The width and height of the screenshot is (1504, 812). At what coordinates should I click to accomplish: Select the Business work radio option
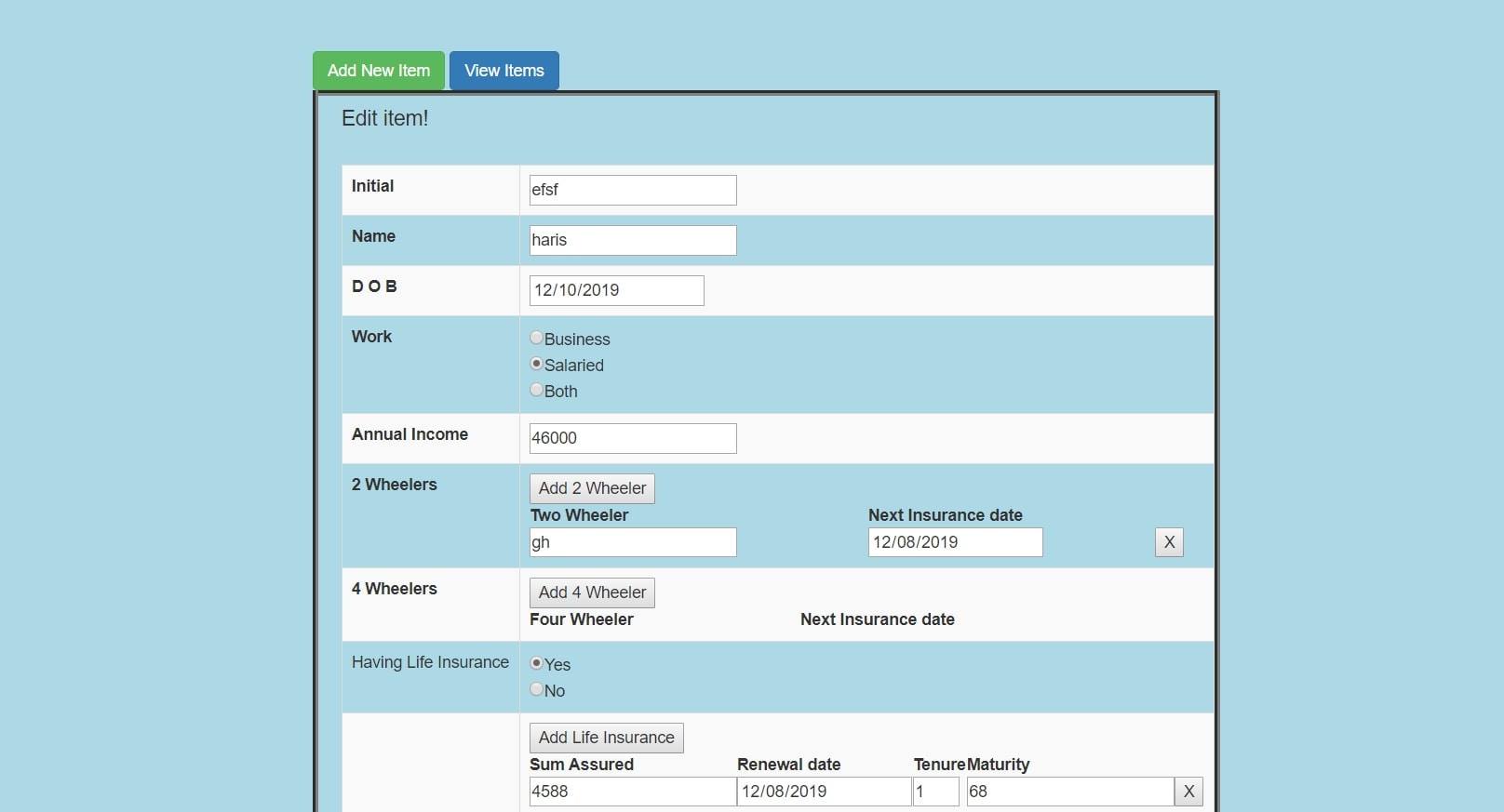(537, 338)
